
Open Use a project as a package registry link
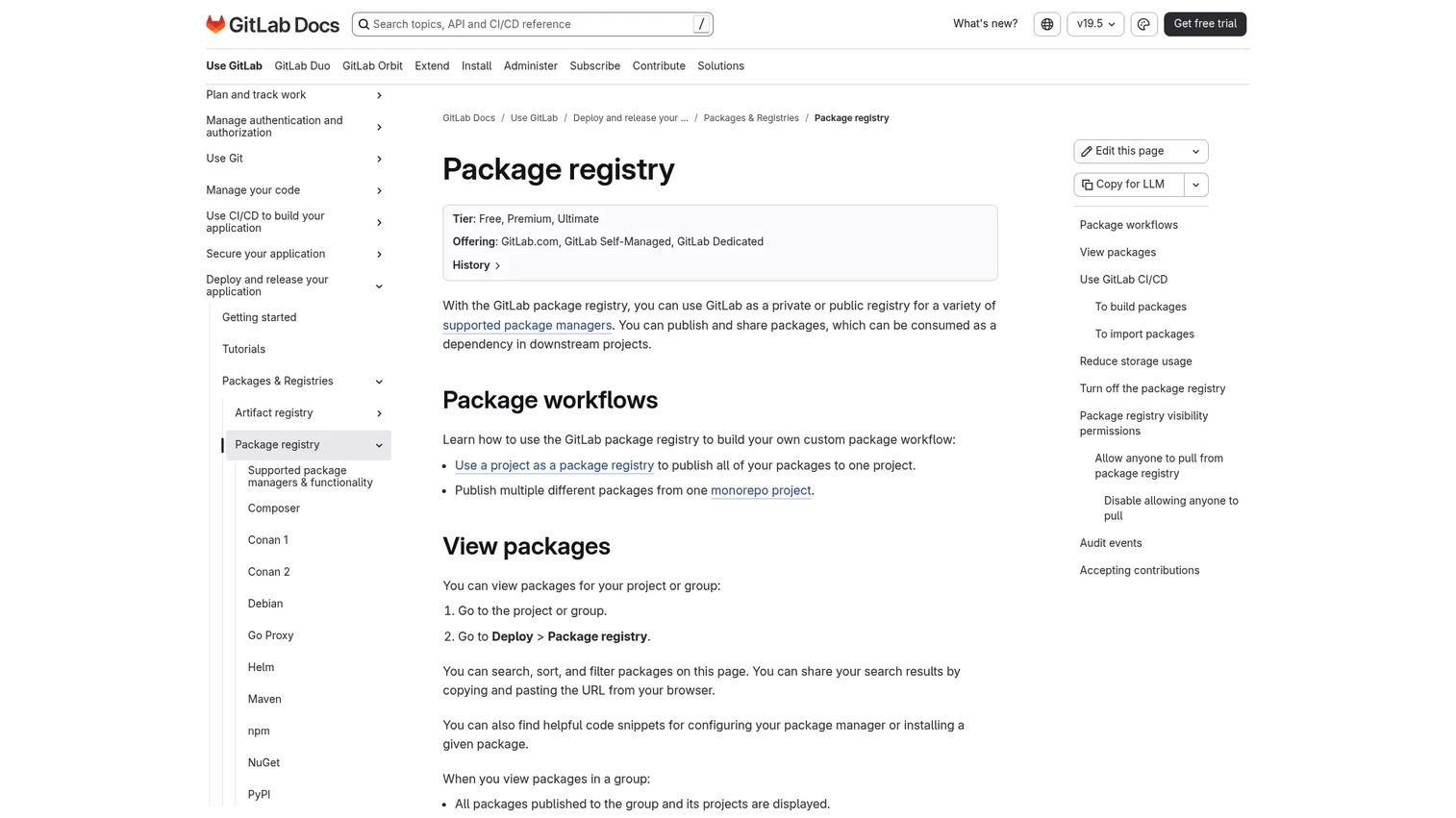(554, 465)
